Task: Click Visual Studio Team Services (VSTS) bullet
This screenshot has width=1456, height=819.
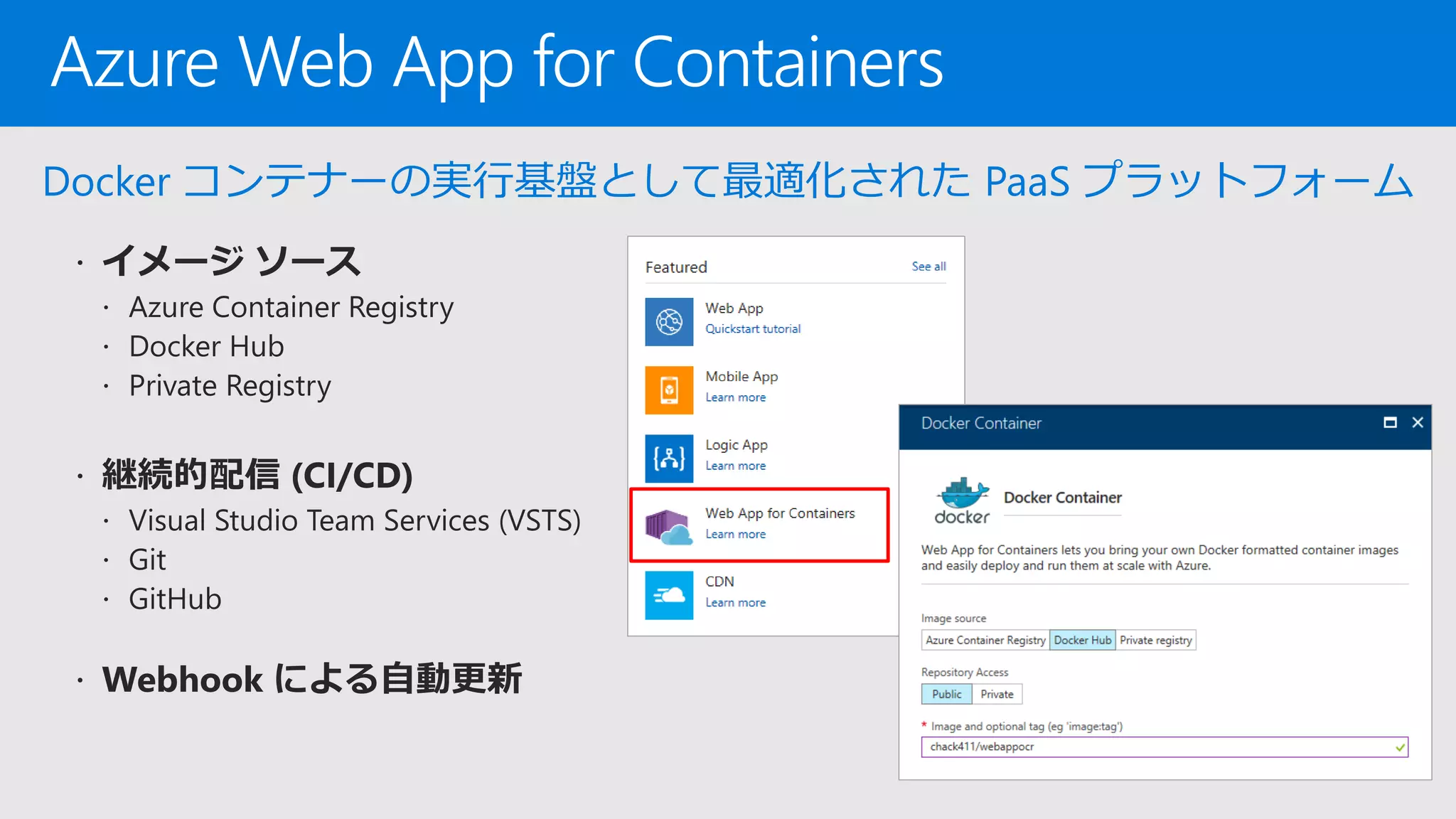Action: tap(355, 520)
